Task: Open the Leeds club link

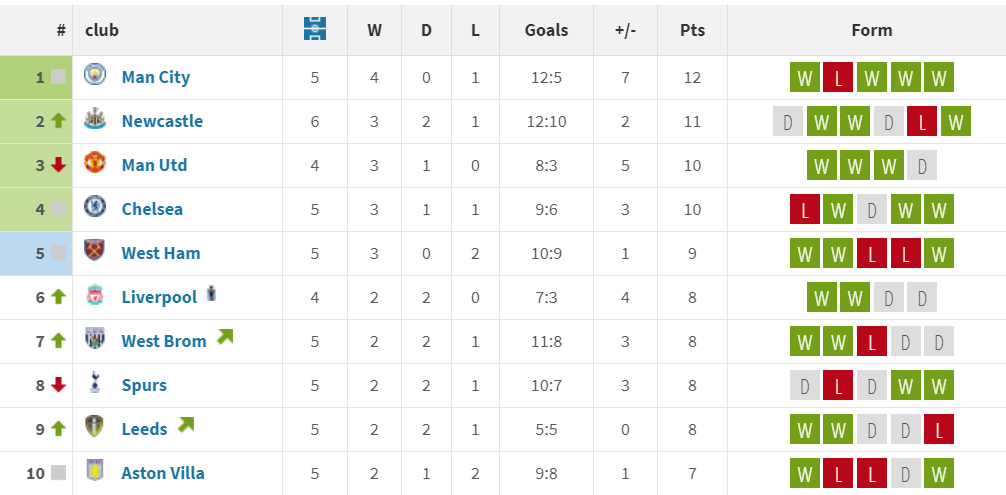Action: coord(144,429)
